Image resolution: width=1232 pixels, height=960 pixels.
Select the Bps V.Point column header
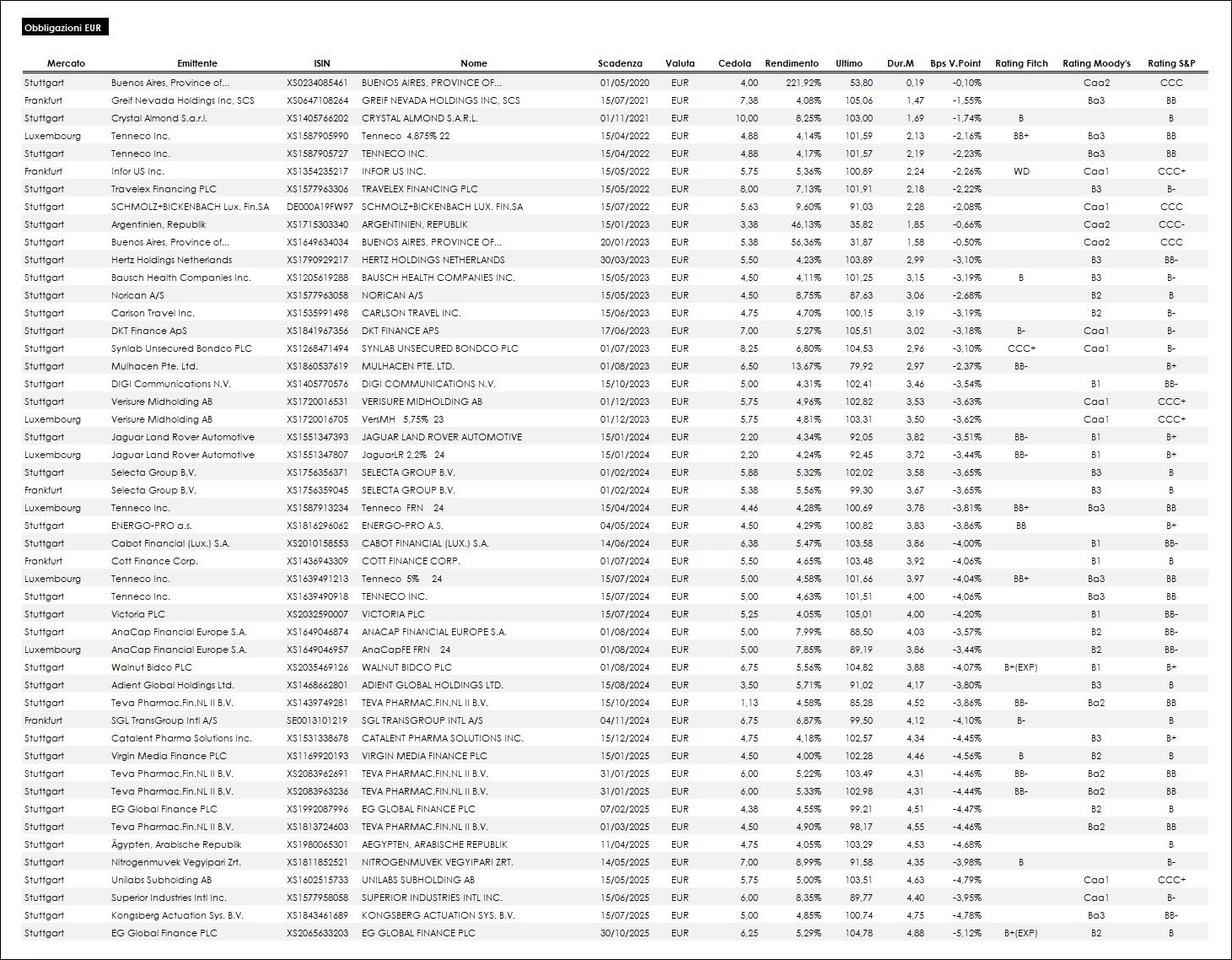coord(955,63)
